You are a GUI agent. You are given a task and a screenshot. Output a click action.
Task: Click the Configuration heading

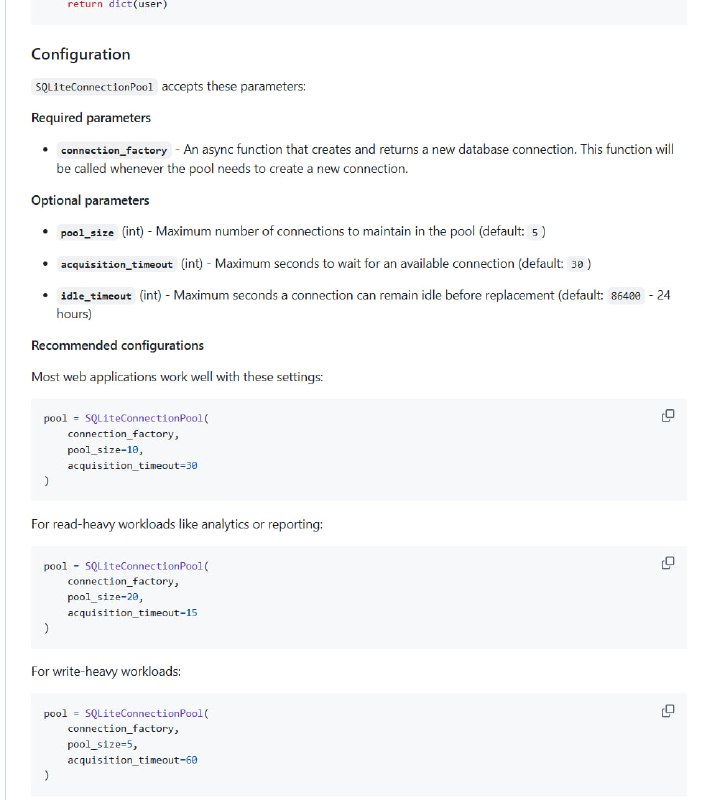(79, 54)
